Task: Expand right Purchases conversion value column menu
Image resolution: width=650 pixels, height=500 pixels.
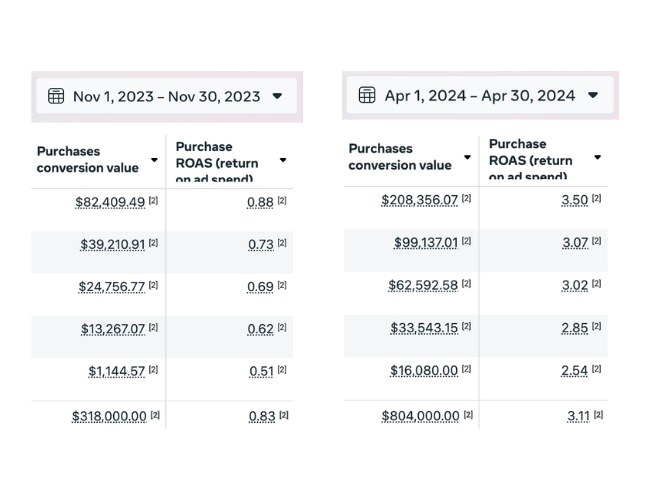Action: click(467, 158)
